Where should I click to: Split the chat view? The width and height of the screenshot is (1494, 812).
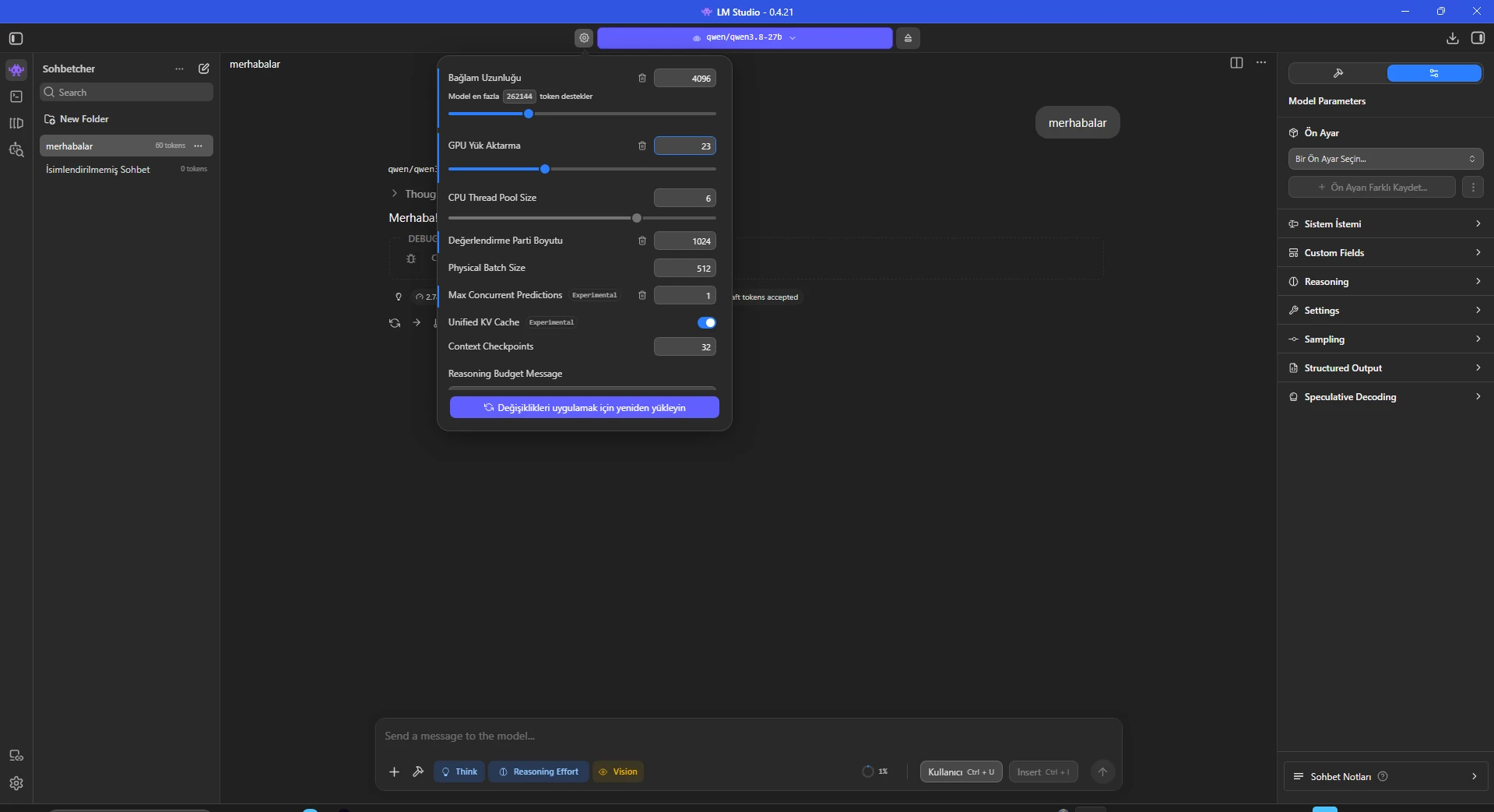pyautogui.click(x=1236, y=62)
